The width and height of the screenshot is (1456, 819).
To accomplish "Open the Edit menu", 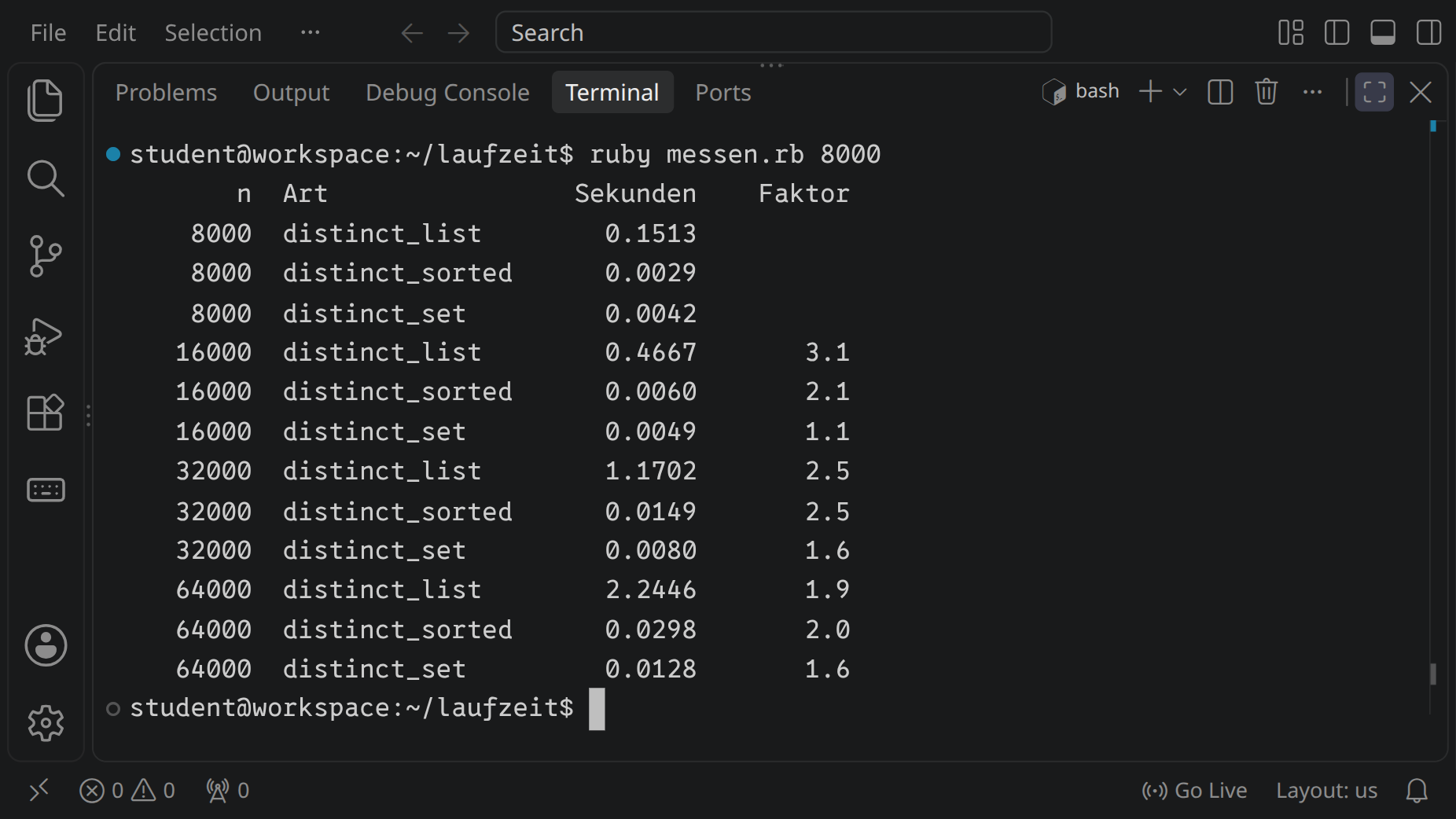I will pos(116,33).
